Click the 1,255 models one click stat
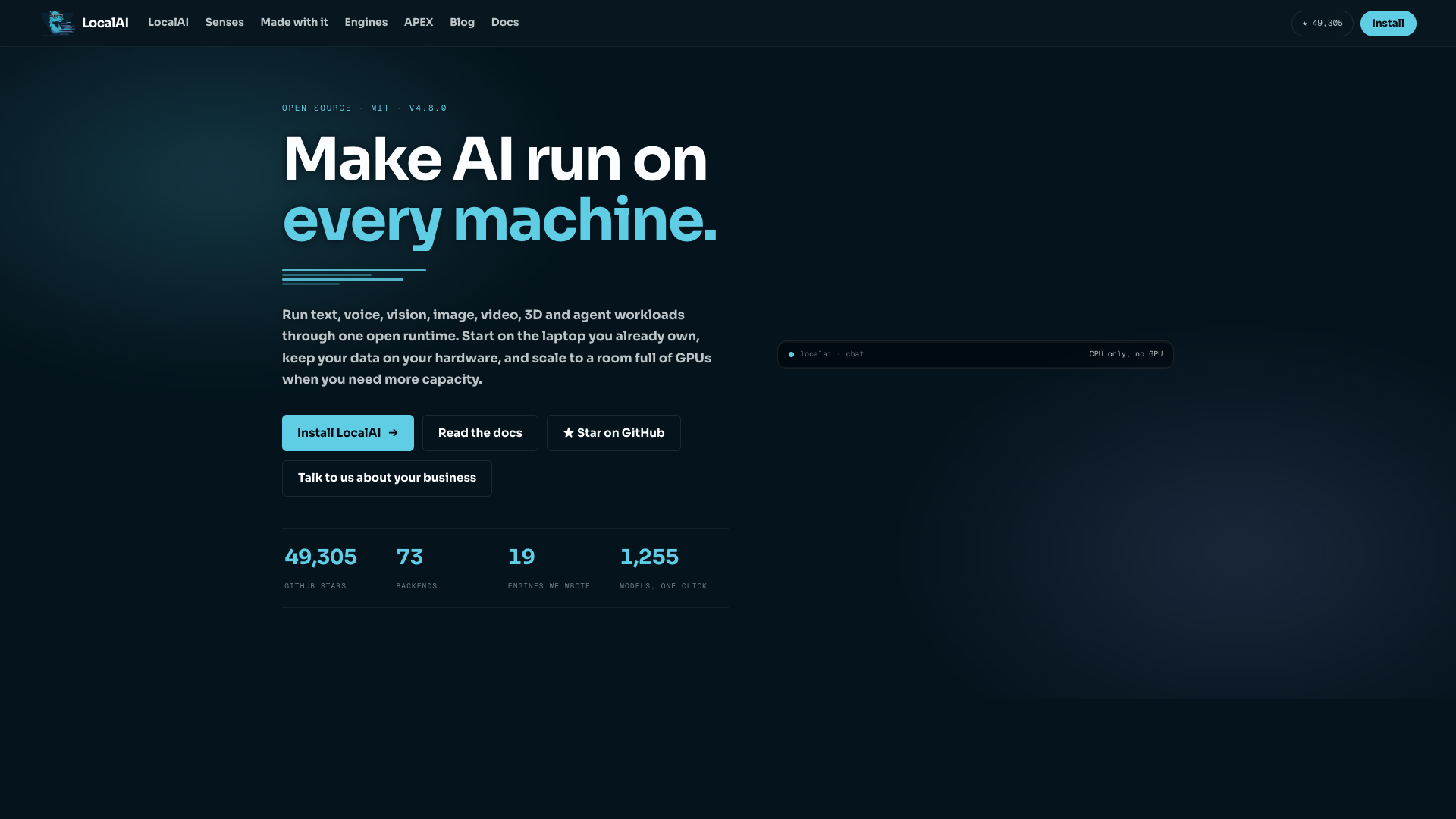 [x=663, y=568]
